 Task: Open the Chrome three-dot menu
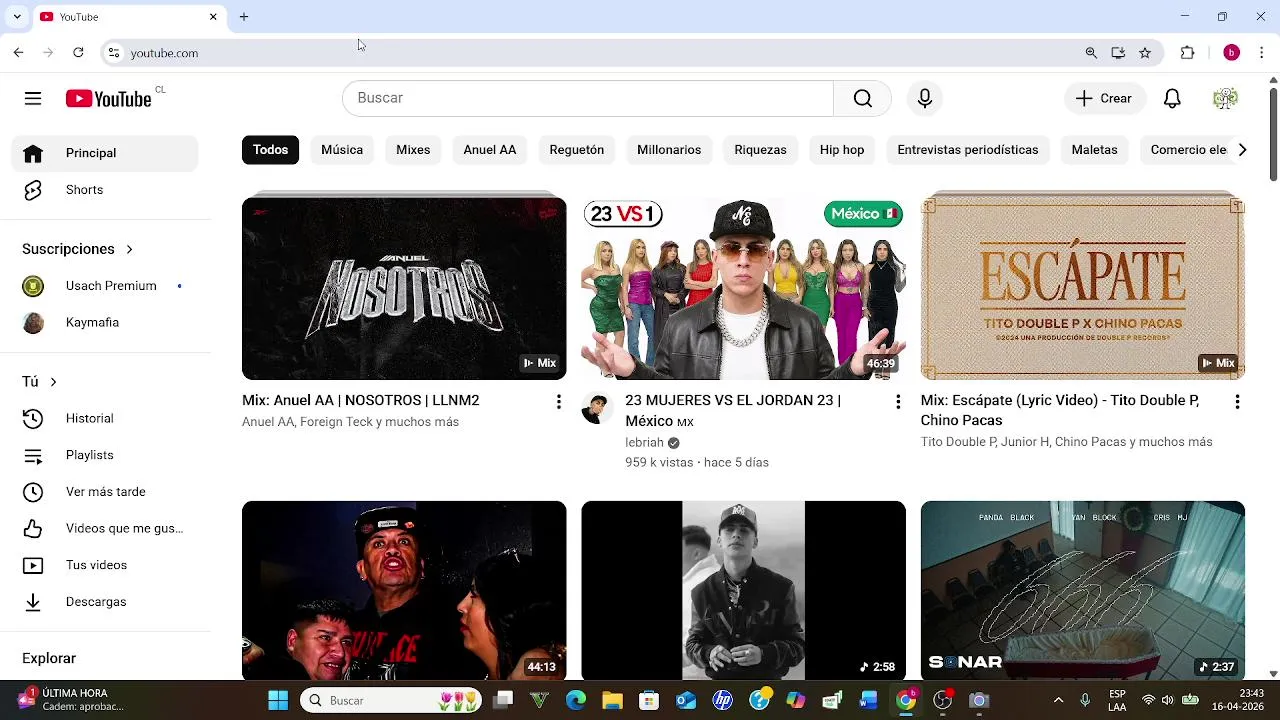[x=1262, y=53]
